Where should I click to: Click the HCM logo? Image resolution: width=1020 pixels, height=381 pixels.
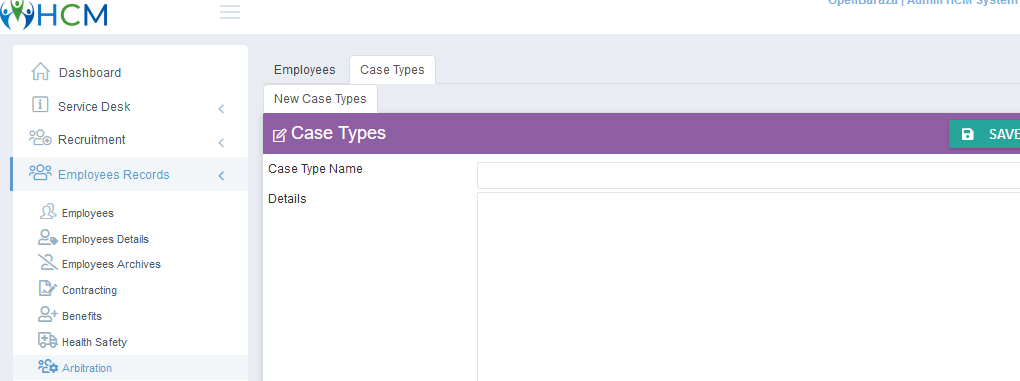pyautogui.click(x=53, y=14)
